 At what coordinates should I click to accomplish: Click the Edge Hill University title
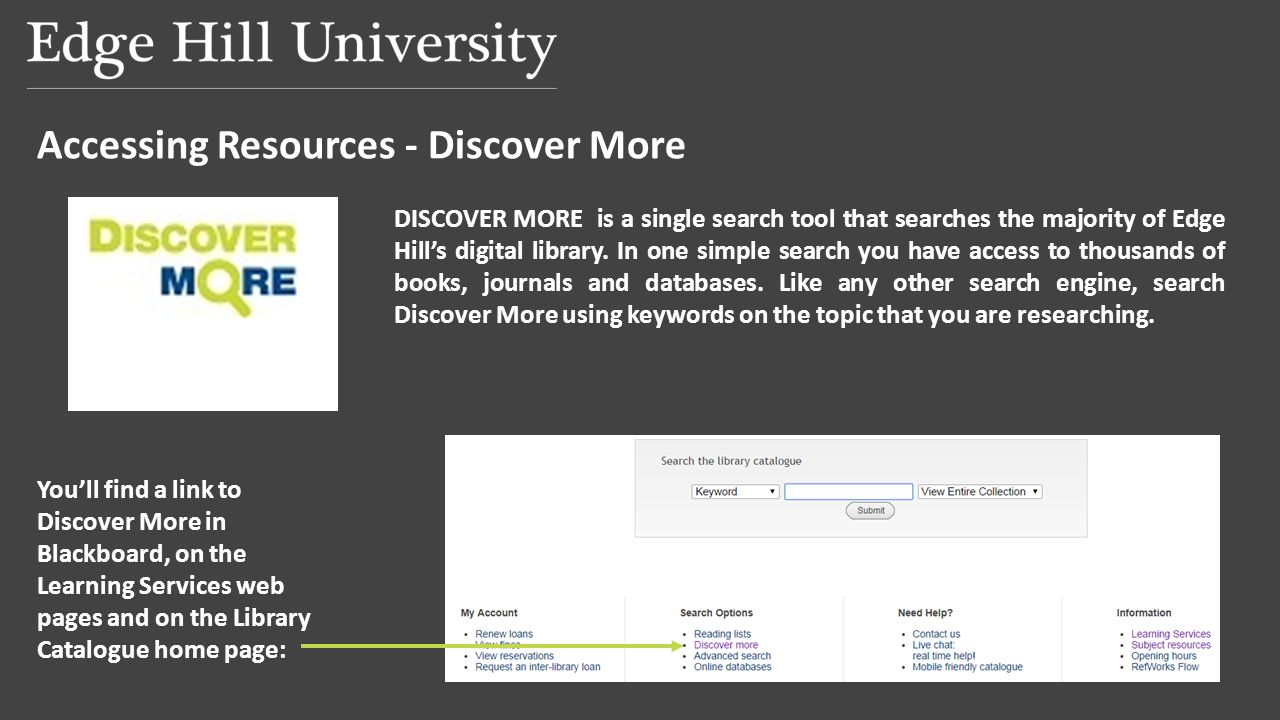[x=292, y=47]
